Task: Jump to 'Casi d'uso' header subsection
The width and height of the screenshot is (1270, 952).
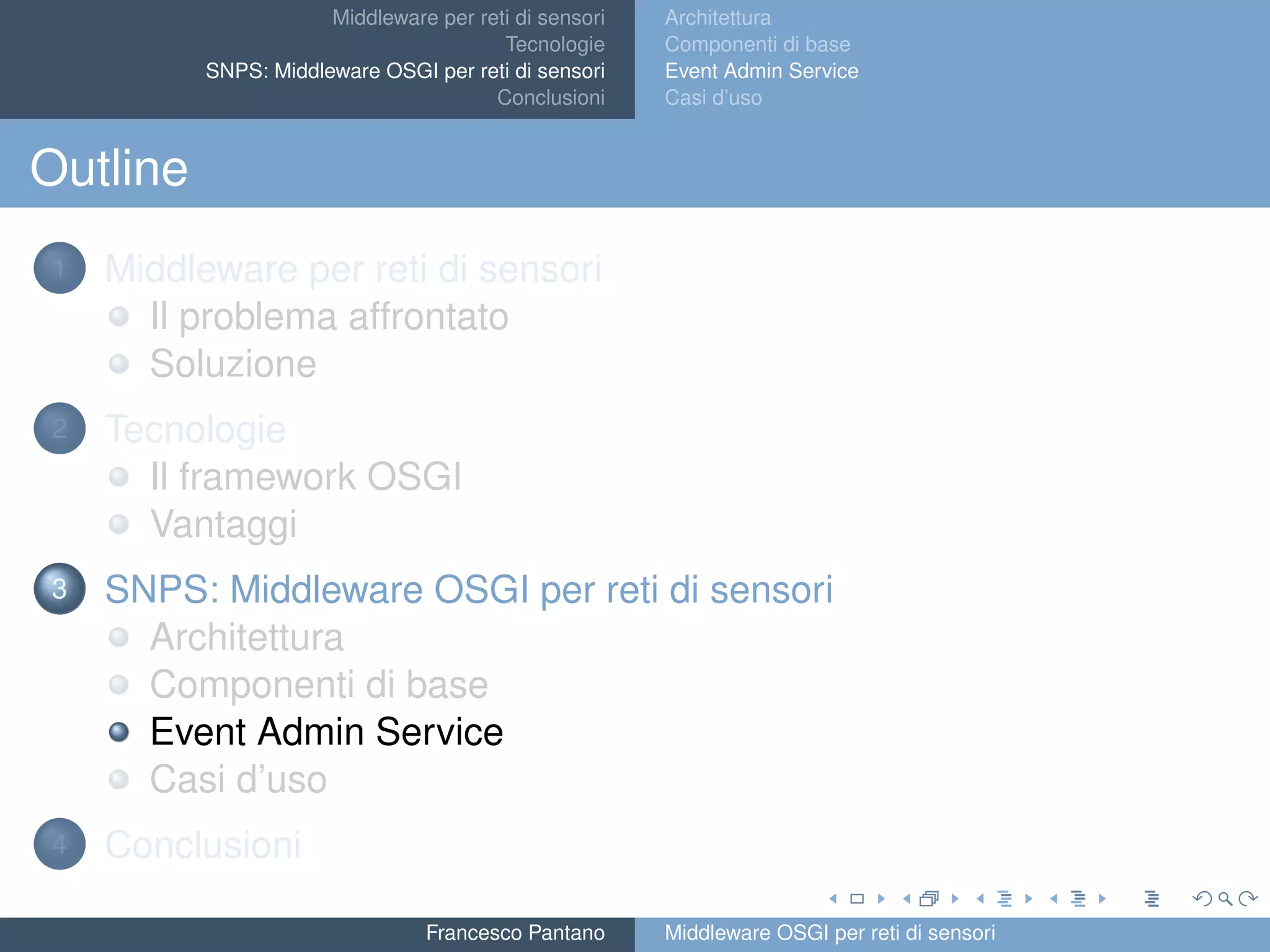Action: coord(713,97)
